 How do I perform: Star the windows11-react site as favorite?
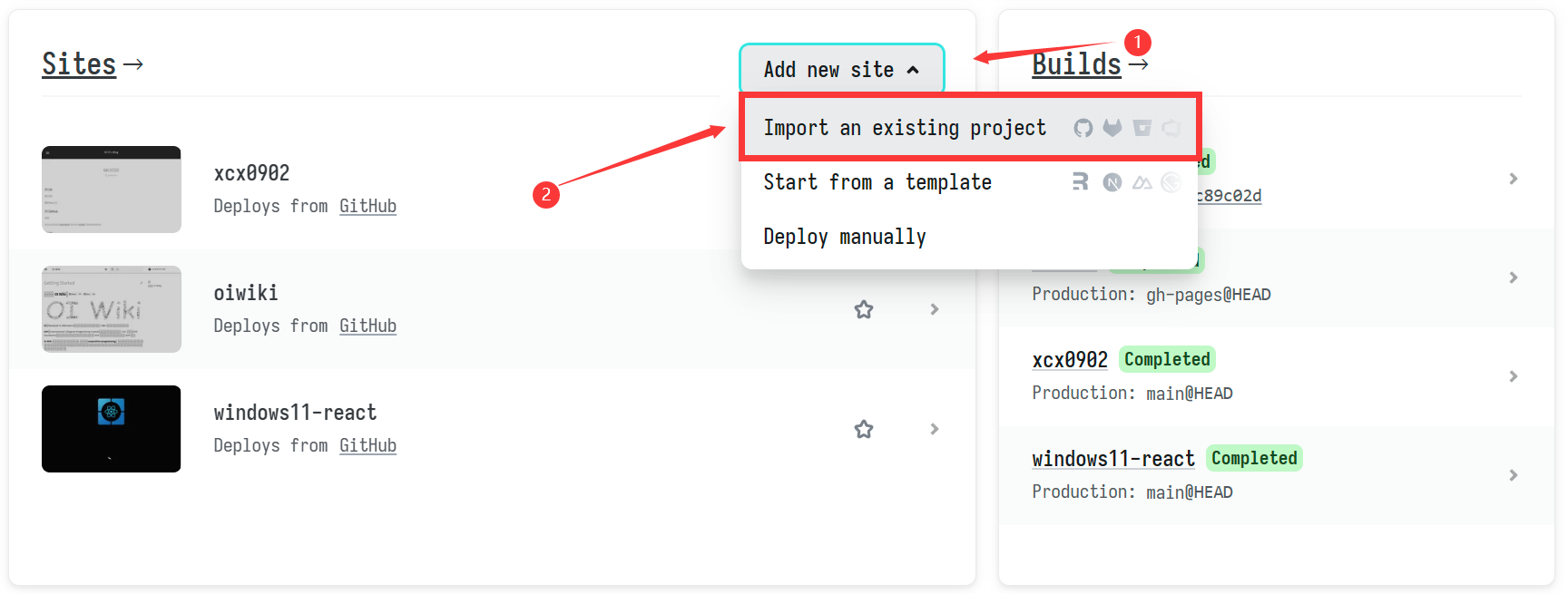(864, 429)
